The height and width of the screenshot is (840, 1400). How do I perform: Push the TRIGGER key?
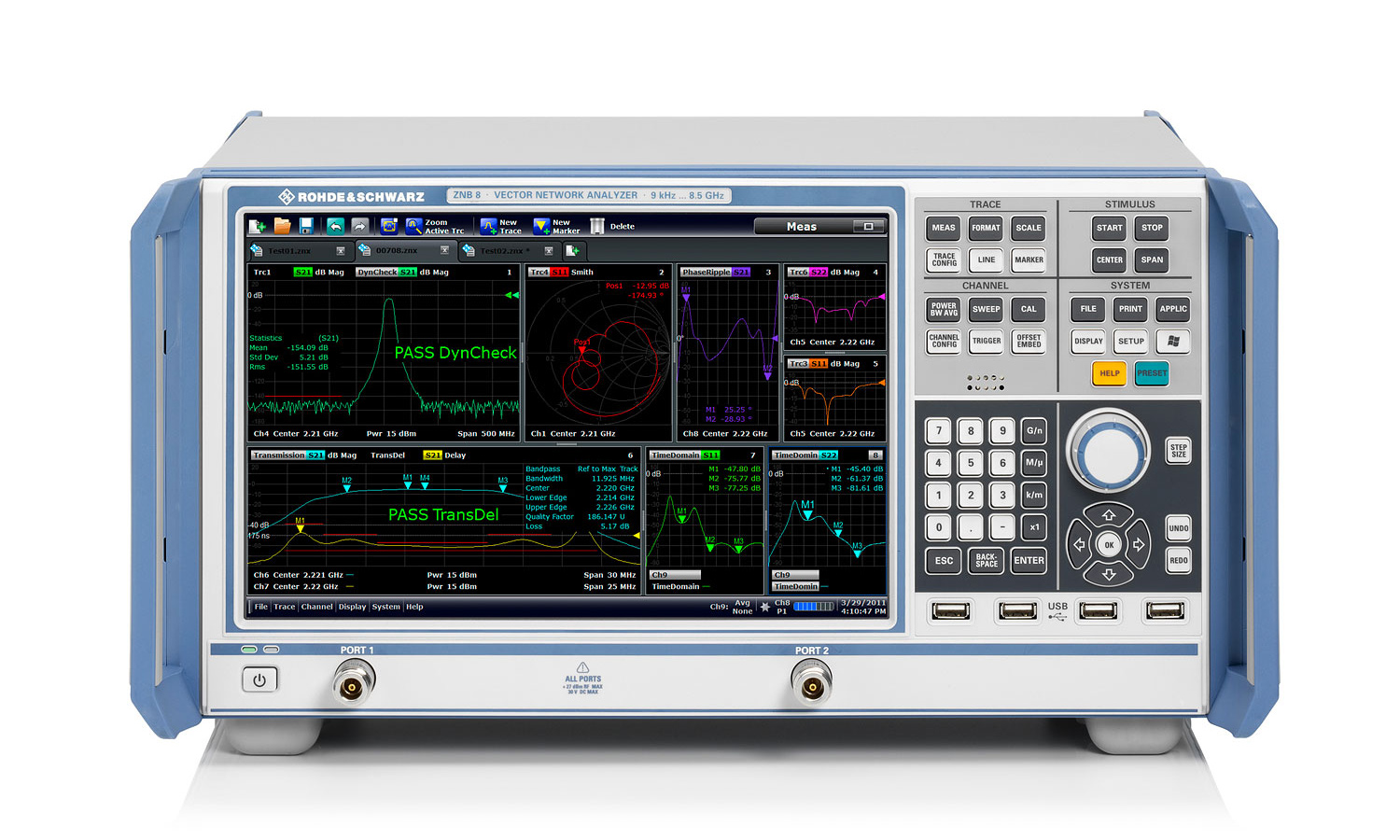tap(986, 342)
